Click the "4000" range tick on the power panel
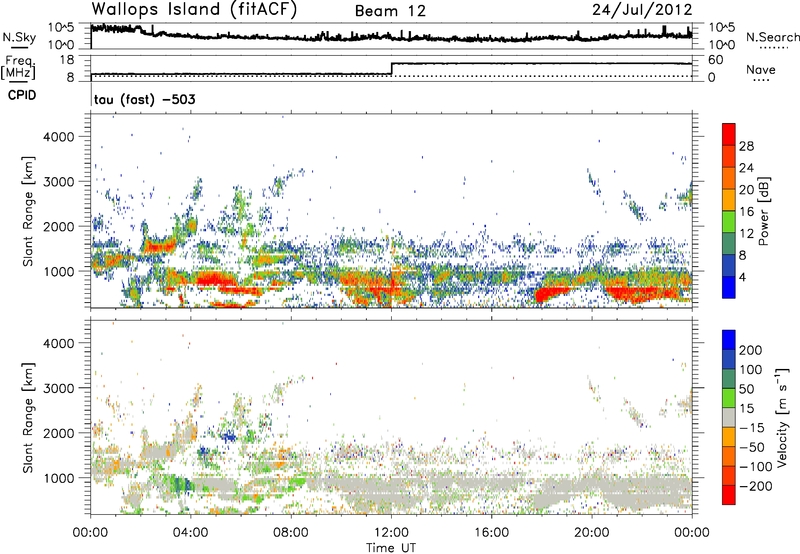 click(x=58, y=137)
